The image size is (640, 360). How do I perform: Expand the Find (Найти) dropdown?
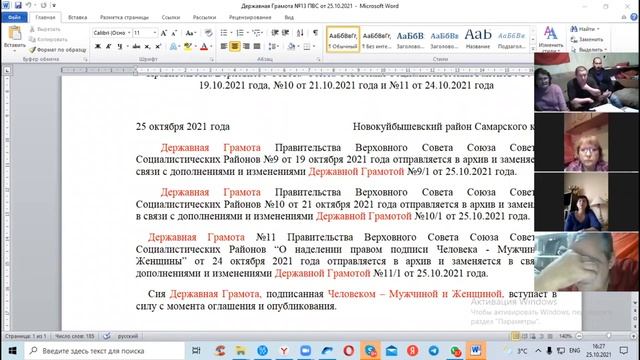tap(598, 29)
